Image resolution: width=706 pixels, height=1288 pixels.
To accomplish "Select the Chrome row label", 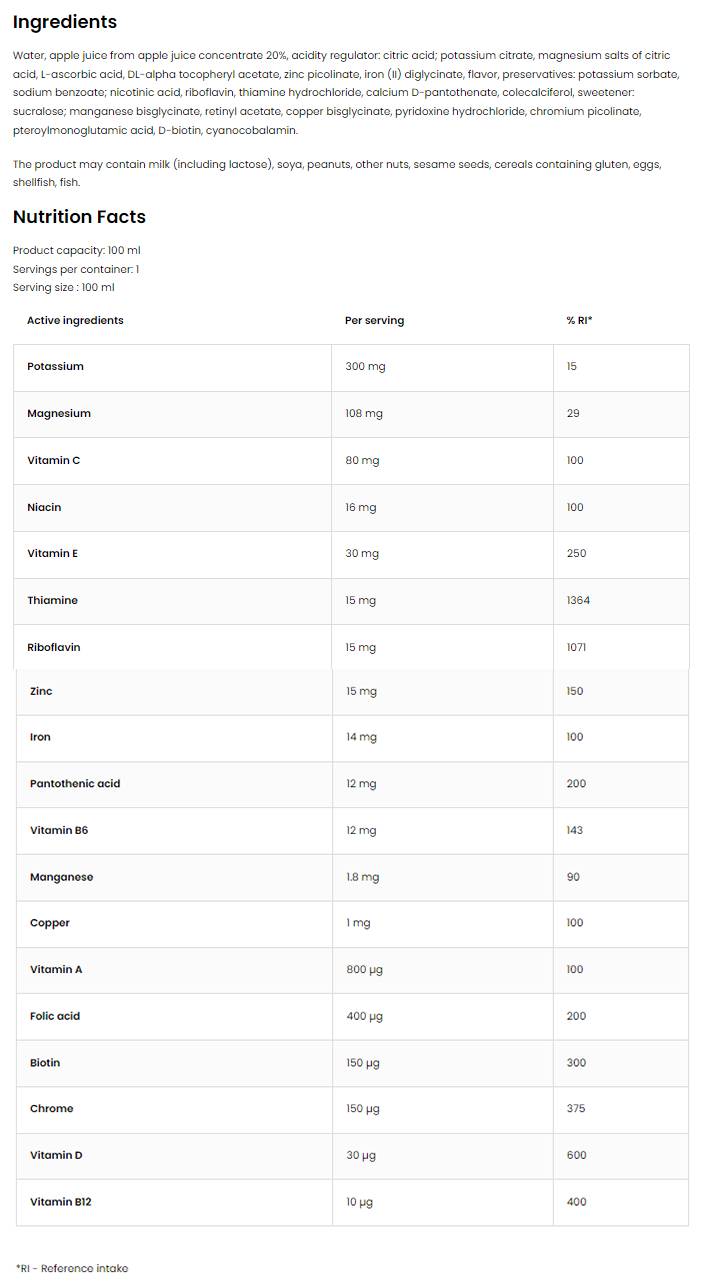I will point(51,1109).
